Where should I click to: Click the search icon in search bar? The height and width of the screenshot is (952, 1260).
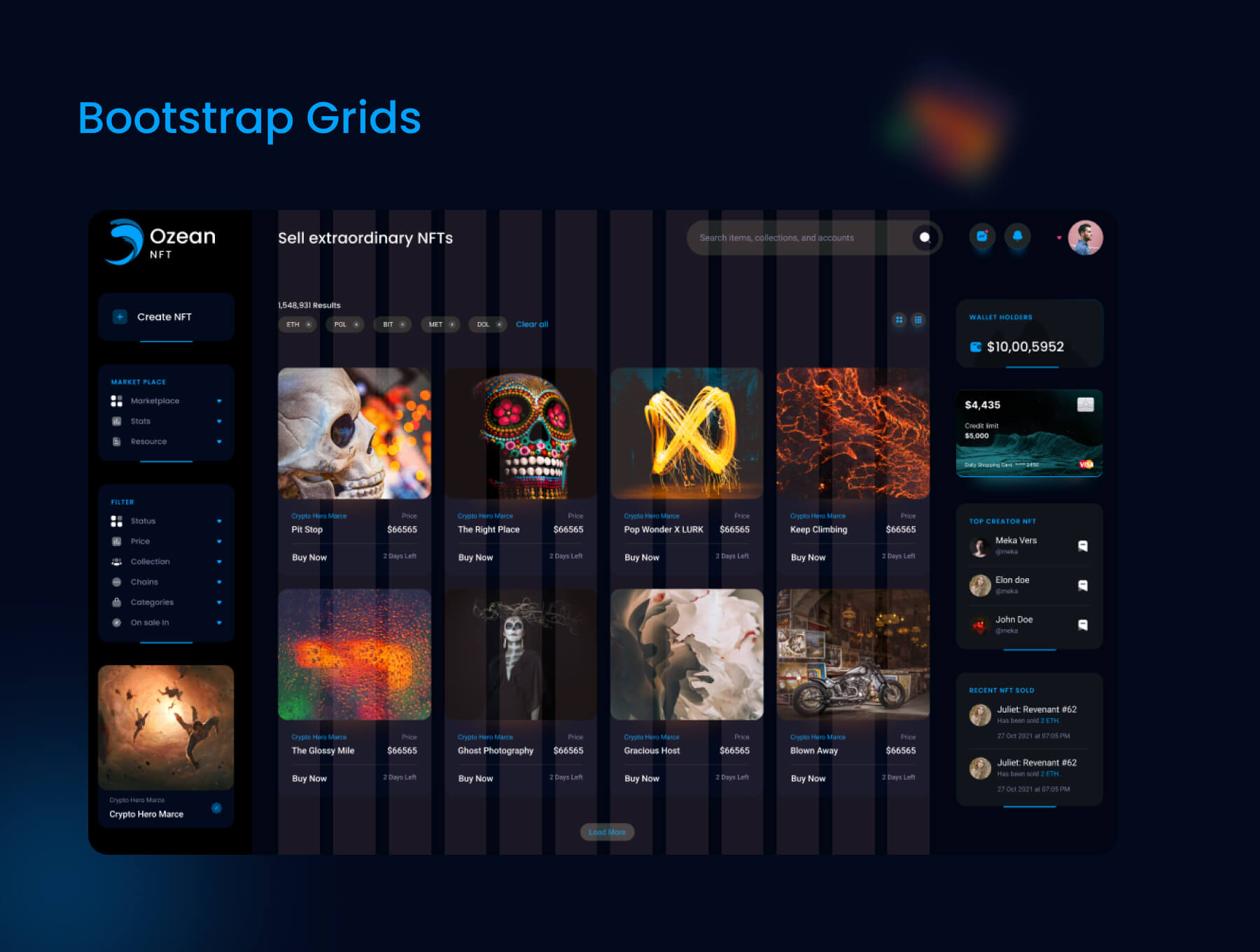click(x=925, y=238)
